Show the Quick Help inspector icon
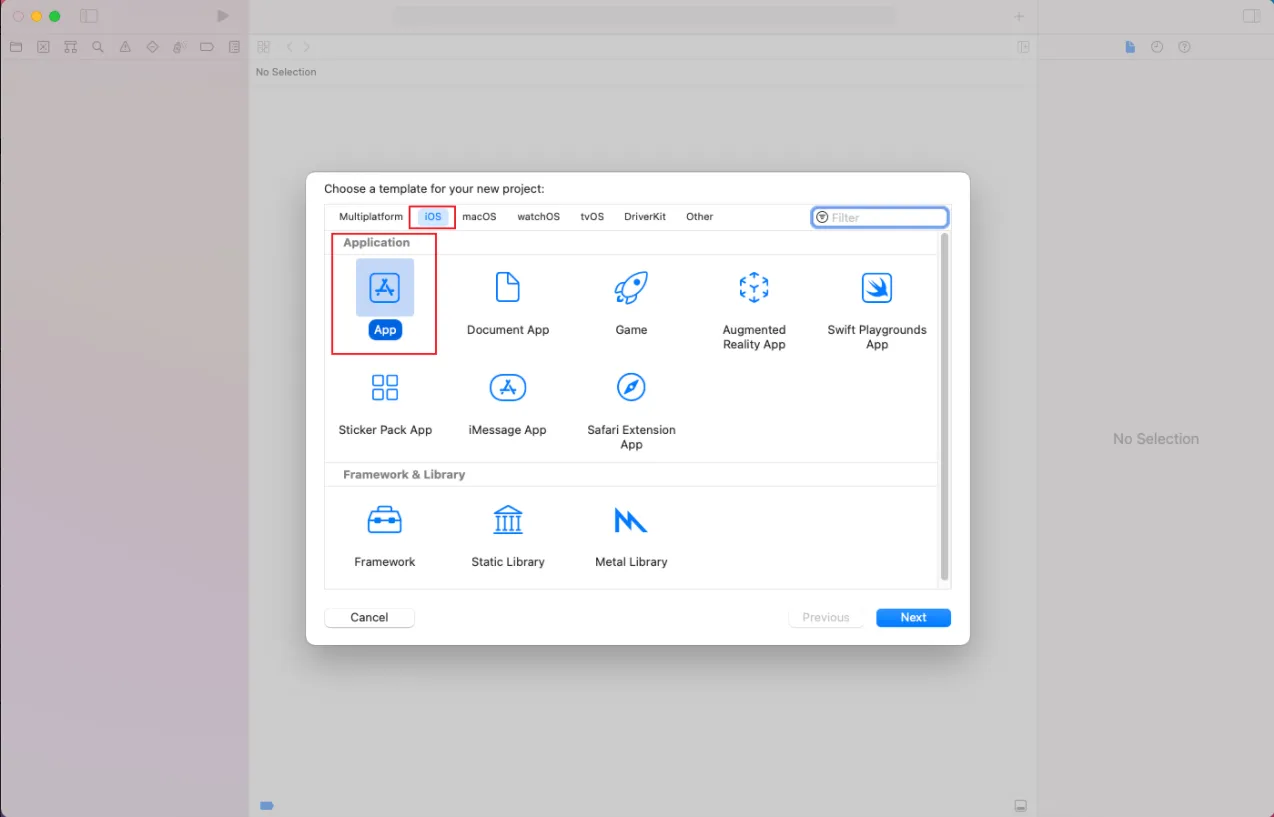Viewport: 1274px width, 817px height. pyautogui.click(x=1184, y=47)
